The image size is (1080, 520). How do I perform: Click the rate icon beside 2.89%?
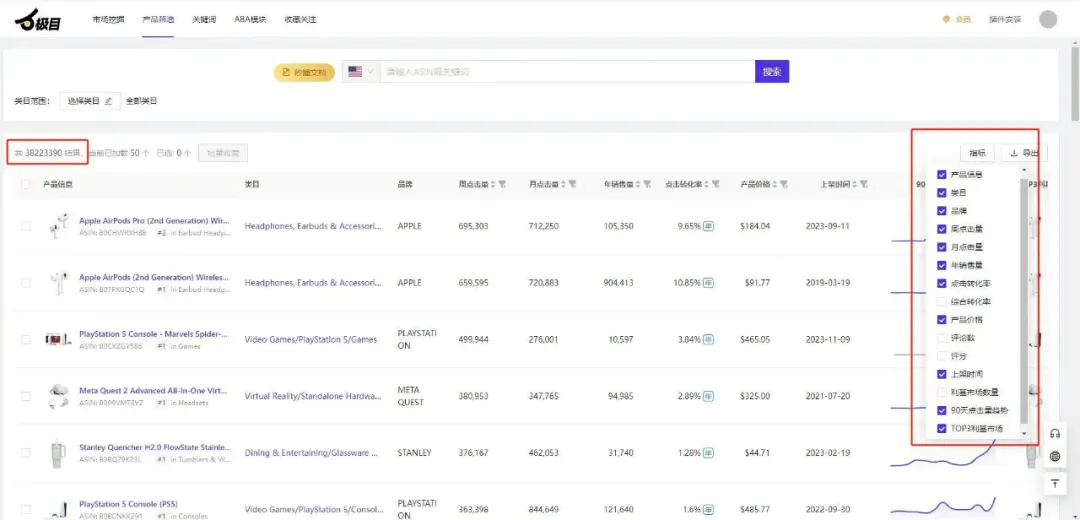(708, 396)
